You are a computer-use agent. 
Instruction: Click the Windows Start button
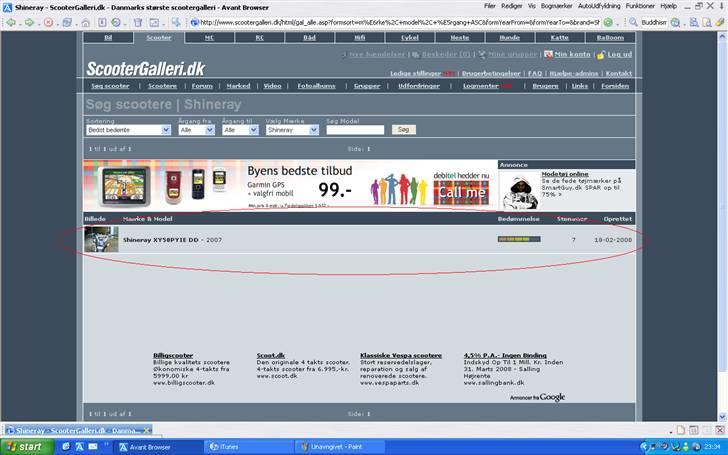tap(23, 446)
